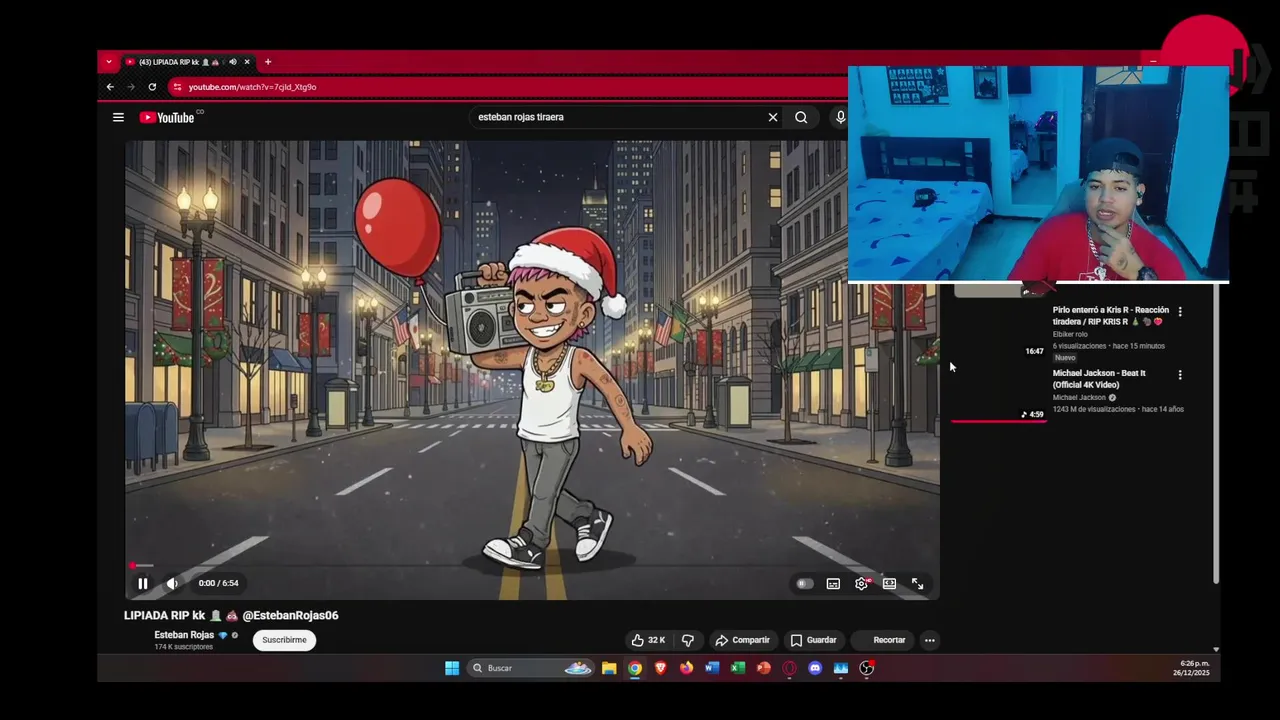This screenshot has width=1280, height=720.
Task: Save video with Guardar
Action: [x=813, y=640]
